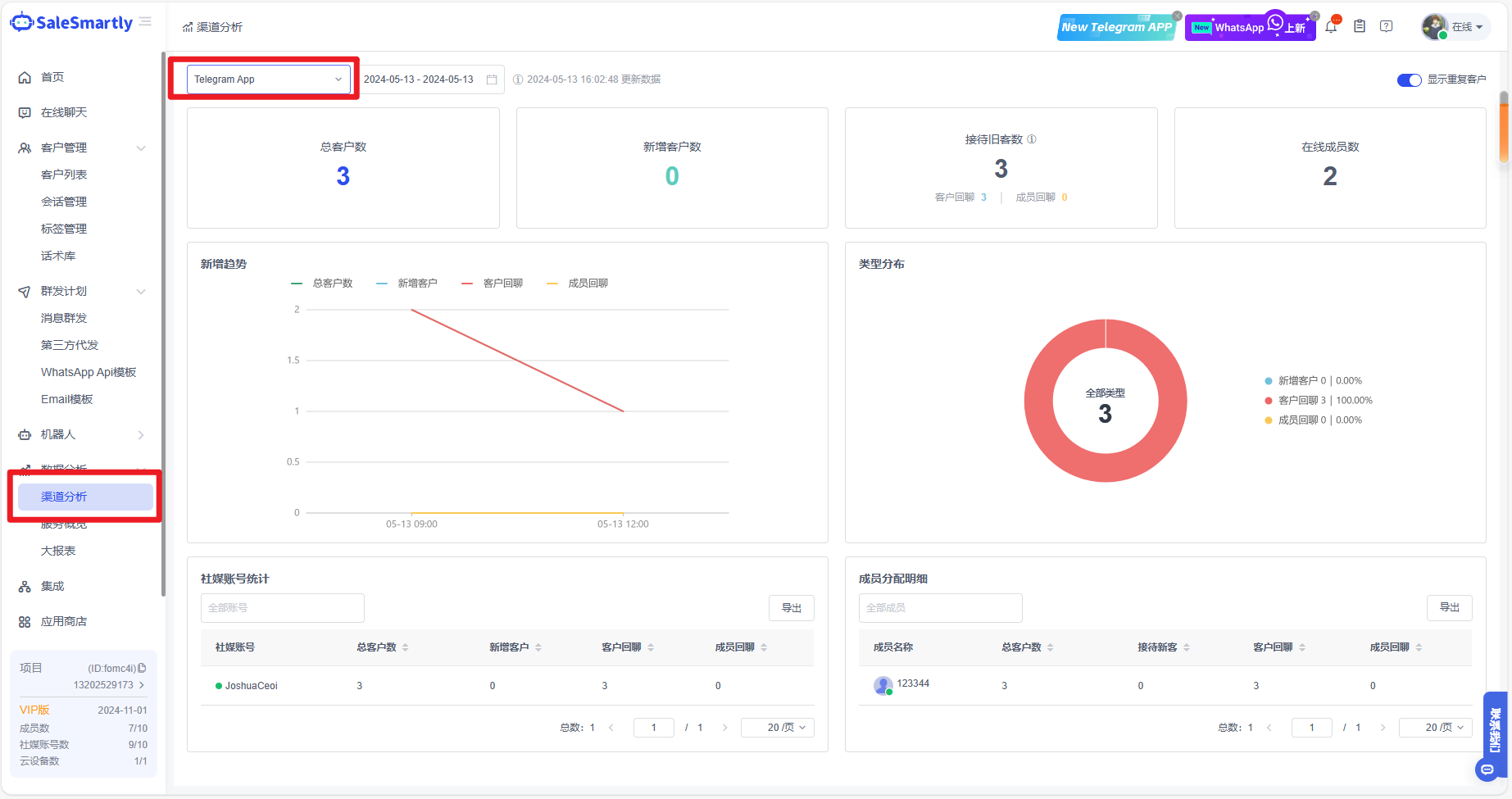Click 客户回聊 red legend swatch in donut chart
This screenshot has height=799, width=1512.
pyautogui.click(x=1269, y=401)
